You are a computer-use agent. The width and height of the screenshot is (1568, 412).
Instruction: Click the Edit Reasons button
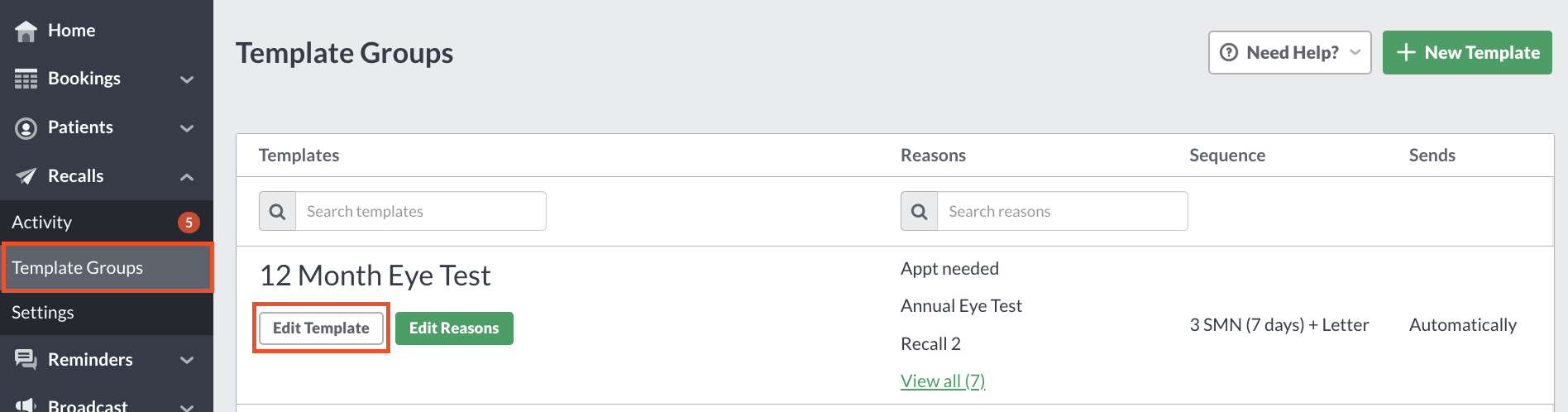454,328
